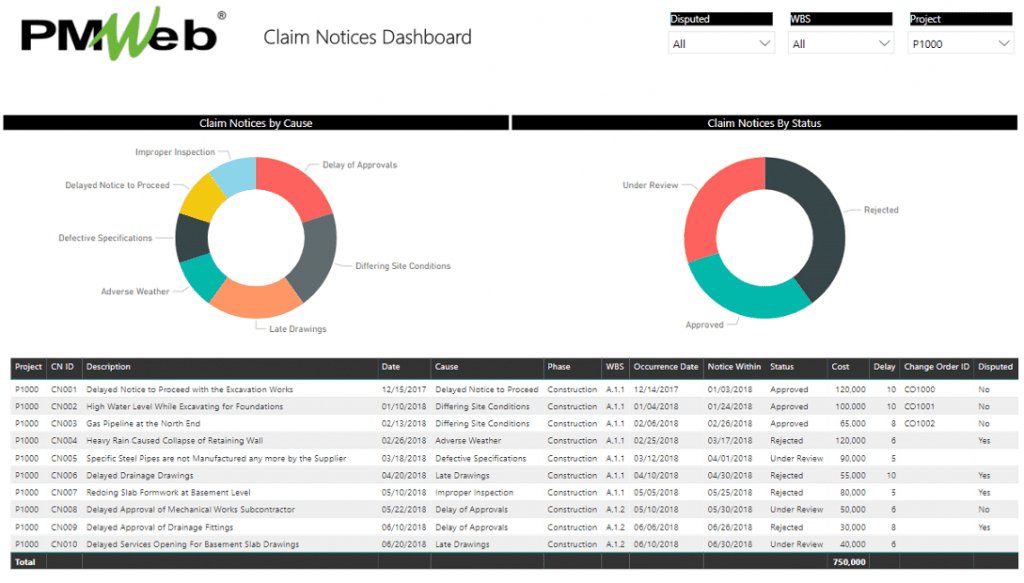Sort by the Description column header
1024x583 pixels.
coord(108,367)
